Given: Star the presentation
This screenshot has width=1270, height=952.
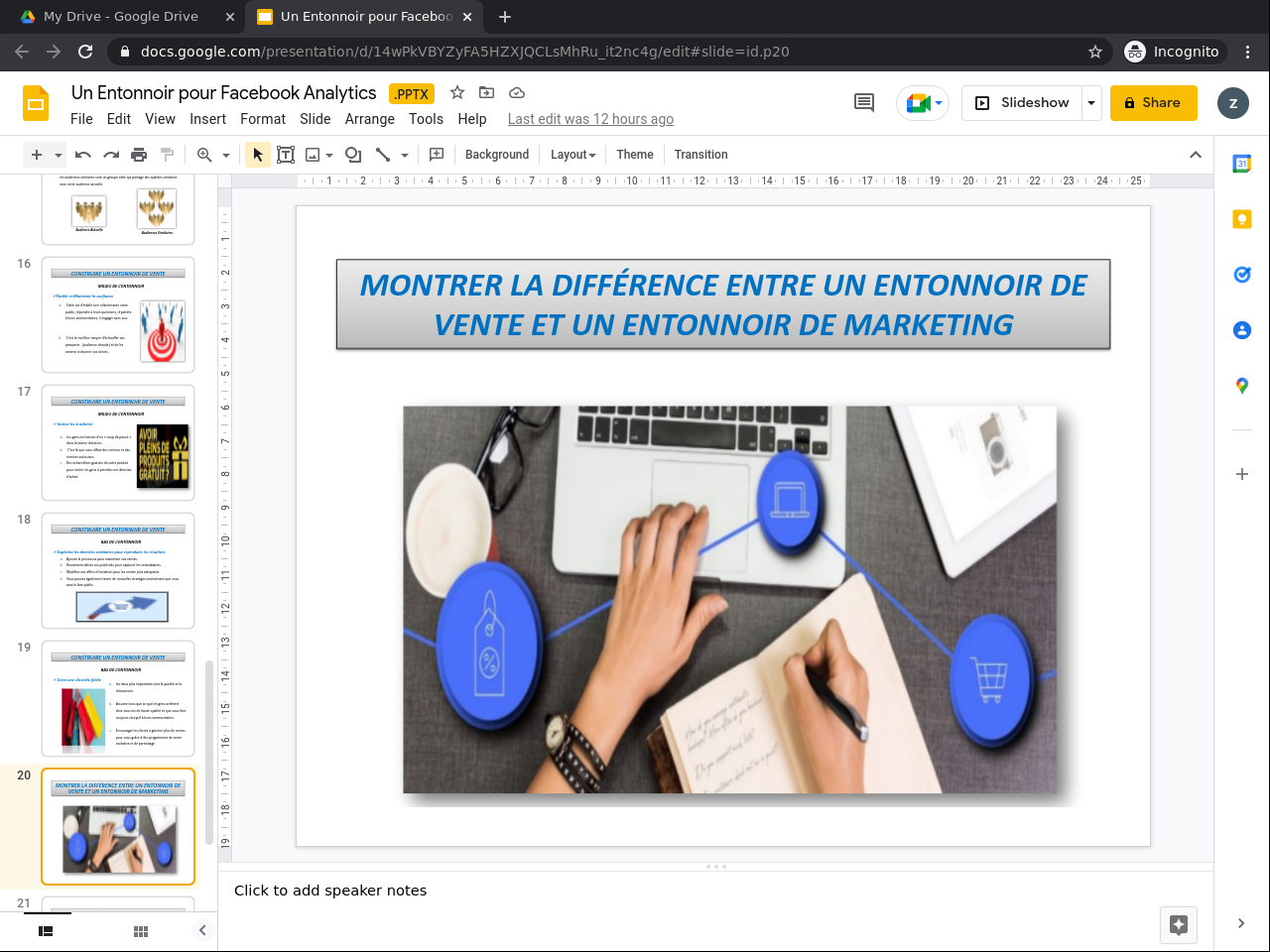Looking at the screenshot, I should tap(457, 92).
